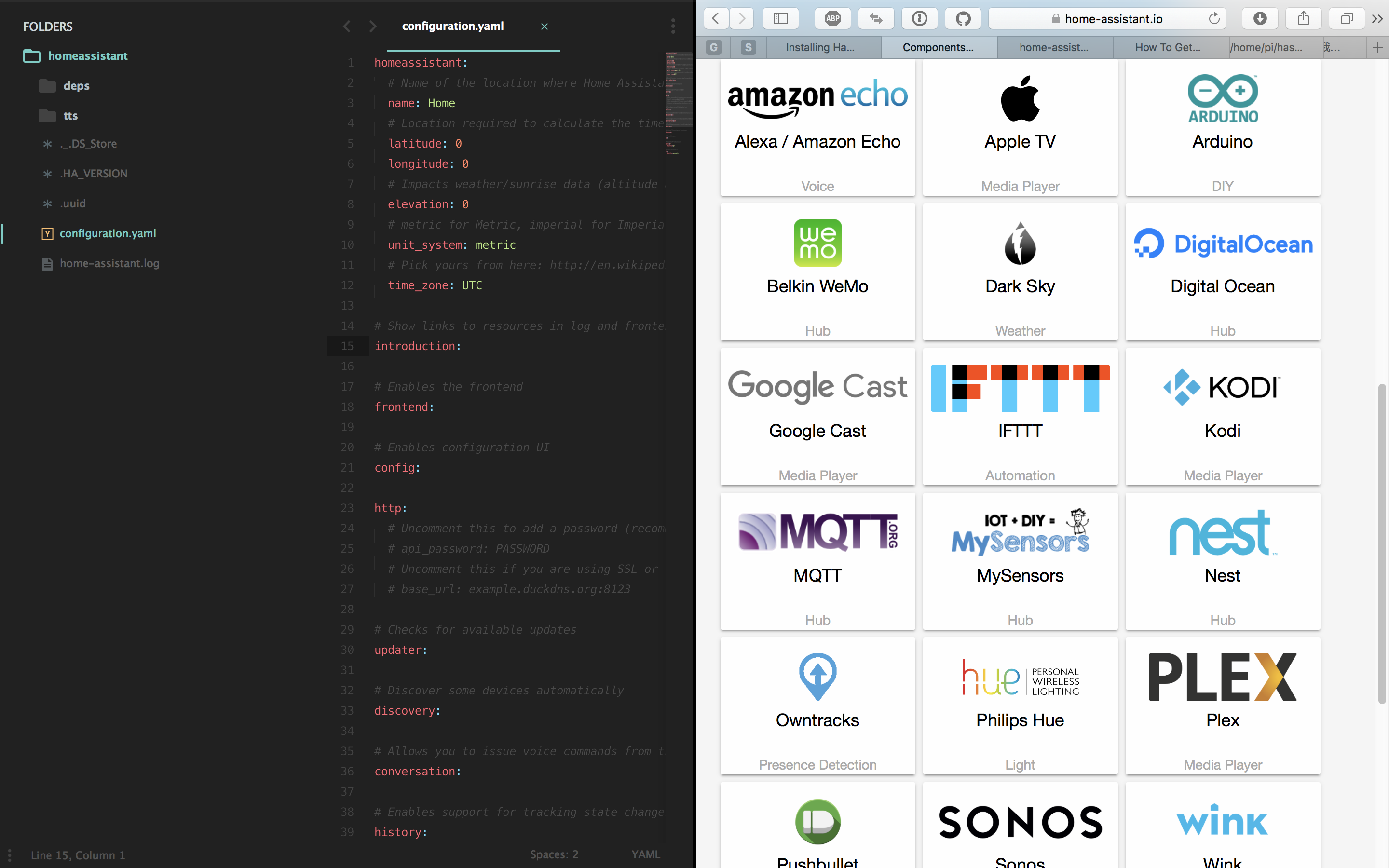Open the Digital Ocean component card

[x=1223, y=272]
